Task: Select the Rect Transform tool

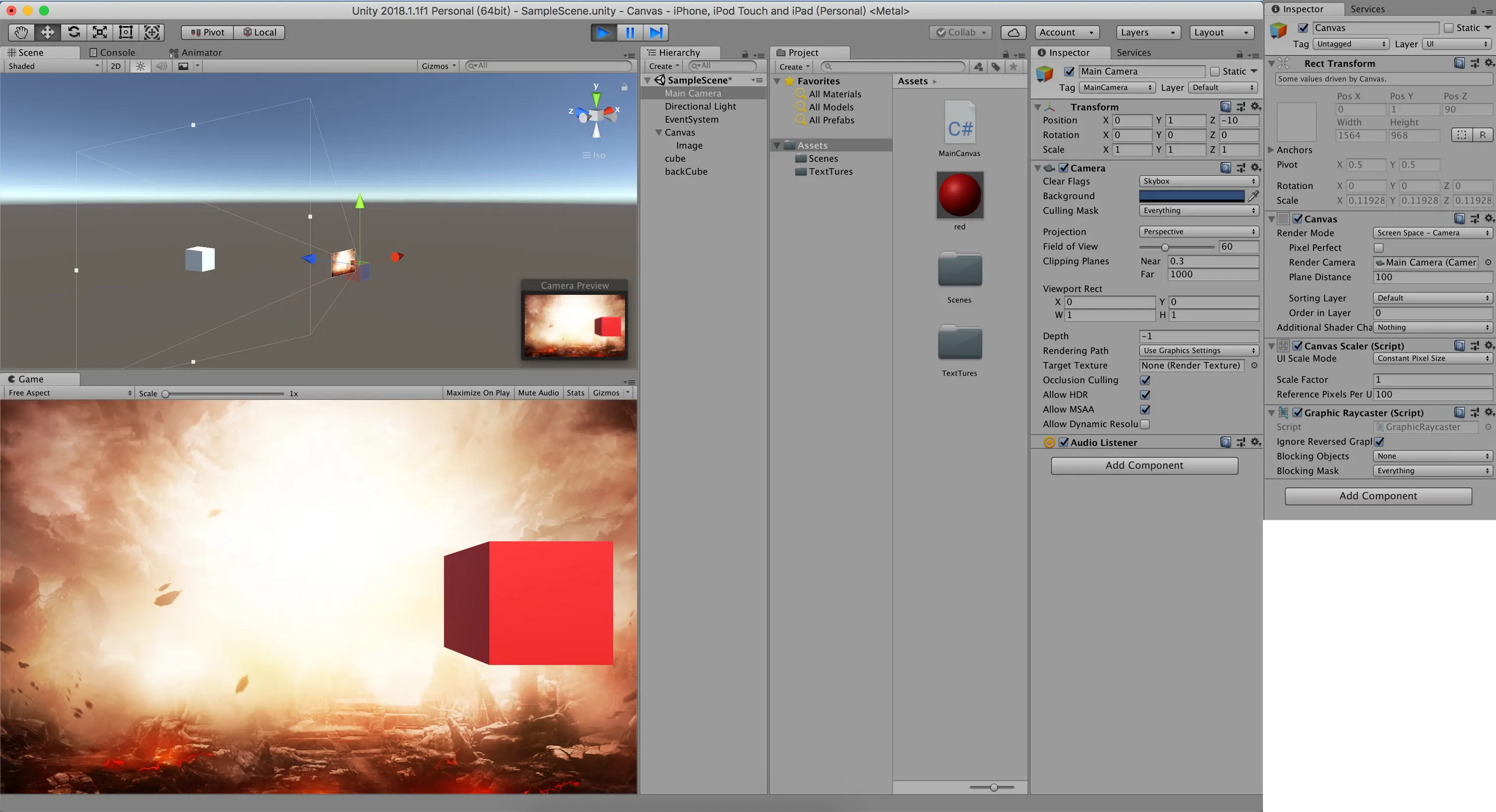Action: click(x=126, y=33)
